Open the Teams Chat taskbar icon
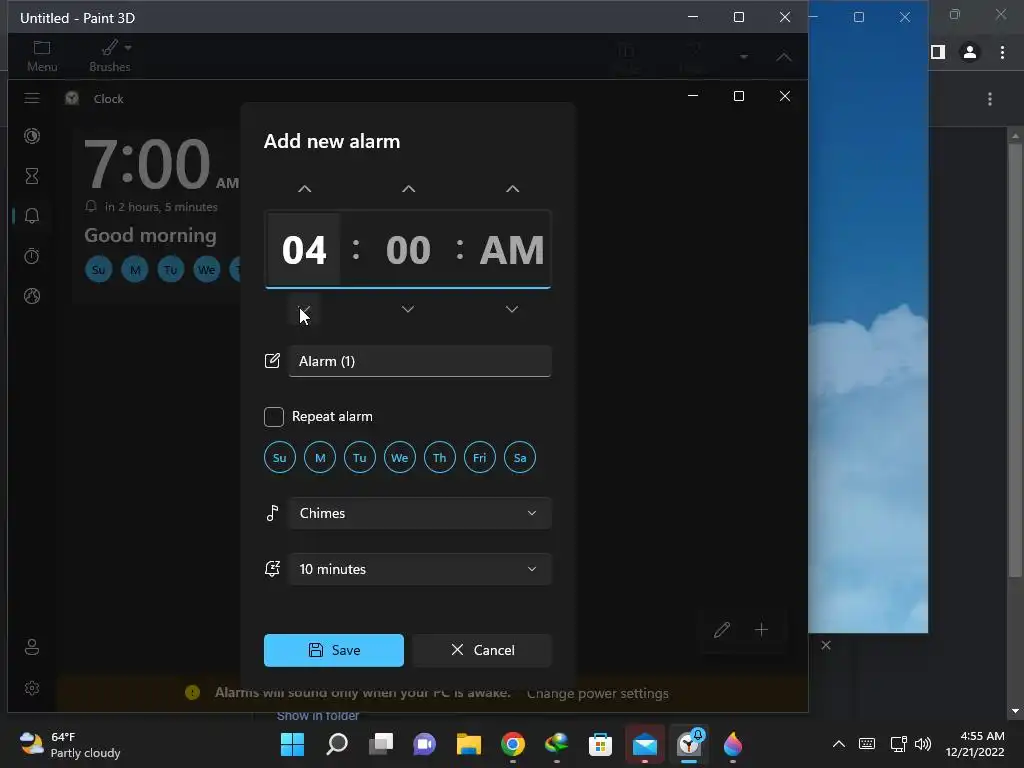1024x768 pixels. (x=424, y=744)
